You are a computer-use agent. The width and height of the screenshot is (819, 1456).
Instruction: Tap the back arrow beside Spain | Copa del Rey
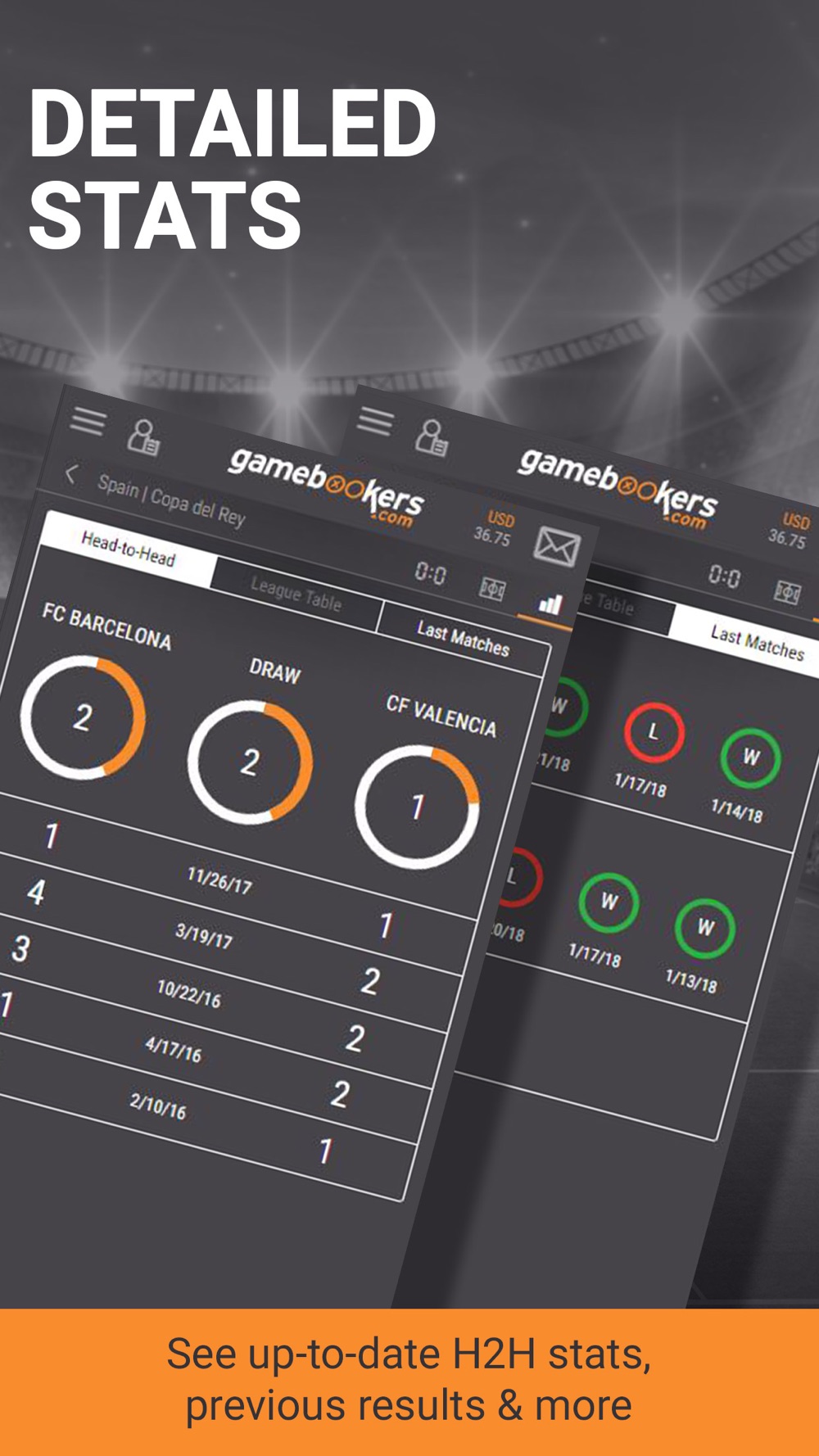[71, 473]
